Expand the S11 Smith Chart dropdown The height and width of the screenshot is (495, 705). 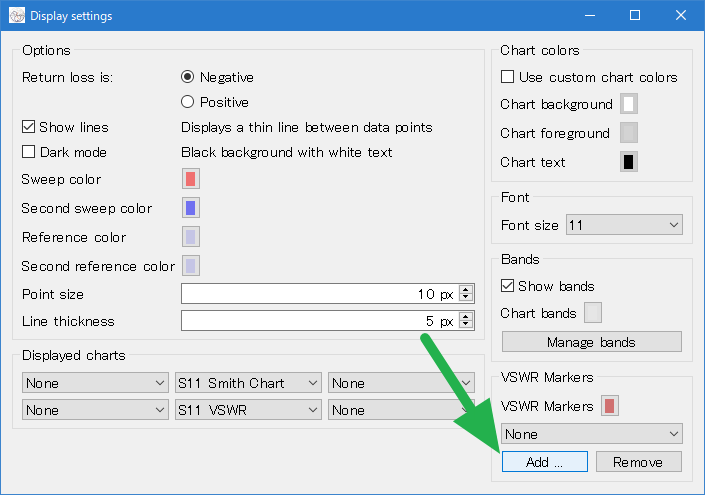click(248, 383)
